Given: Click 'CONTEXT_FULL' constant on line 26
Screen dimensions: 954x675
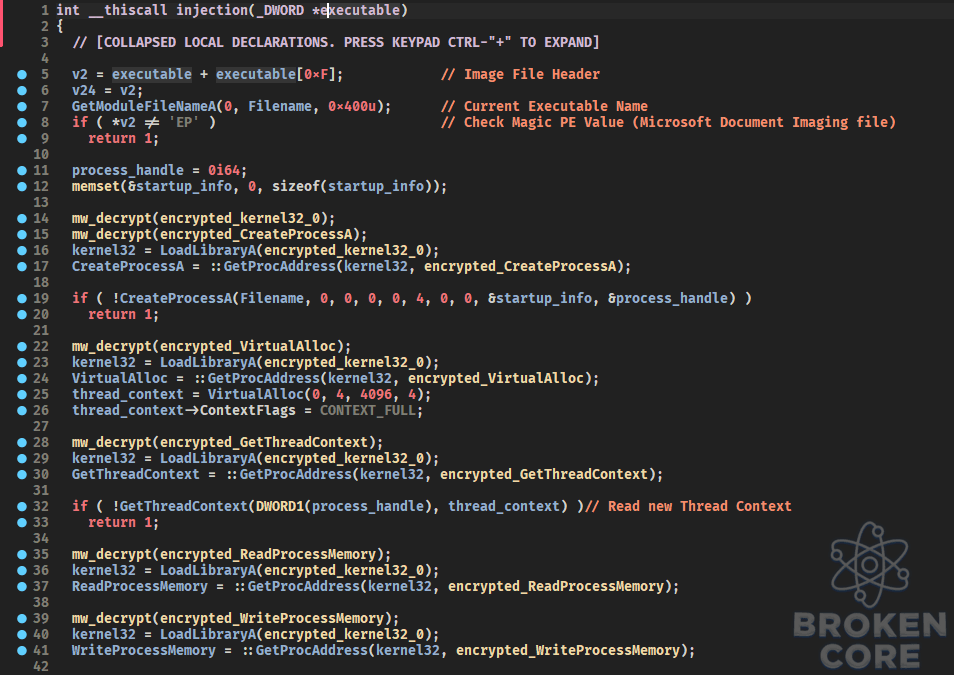Looking at the screenshot, I should pyautogui.click(x=368, y=410).
